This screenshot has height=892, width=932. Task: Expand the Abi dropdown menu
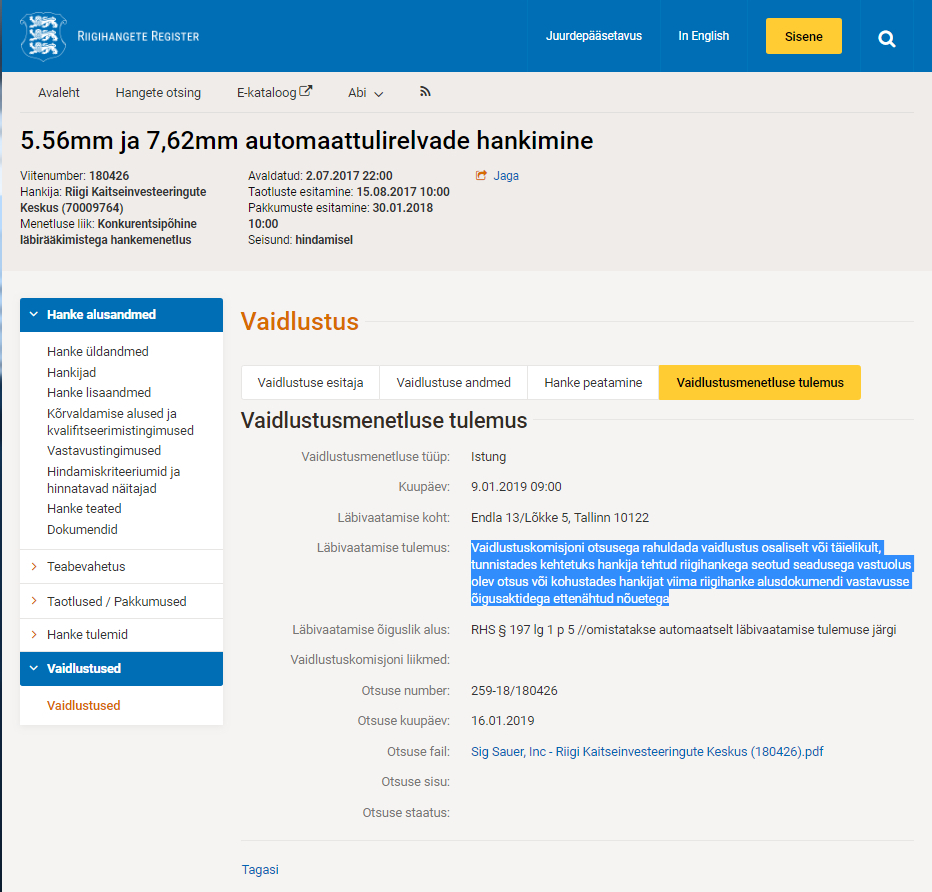(x=365, y=93)
